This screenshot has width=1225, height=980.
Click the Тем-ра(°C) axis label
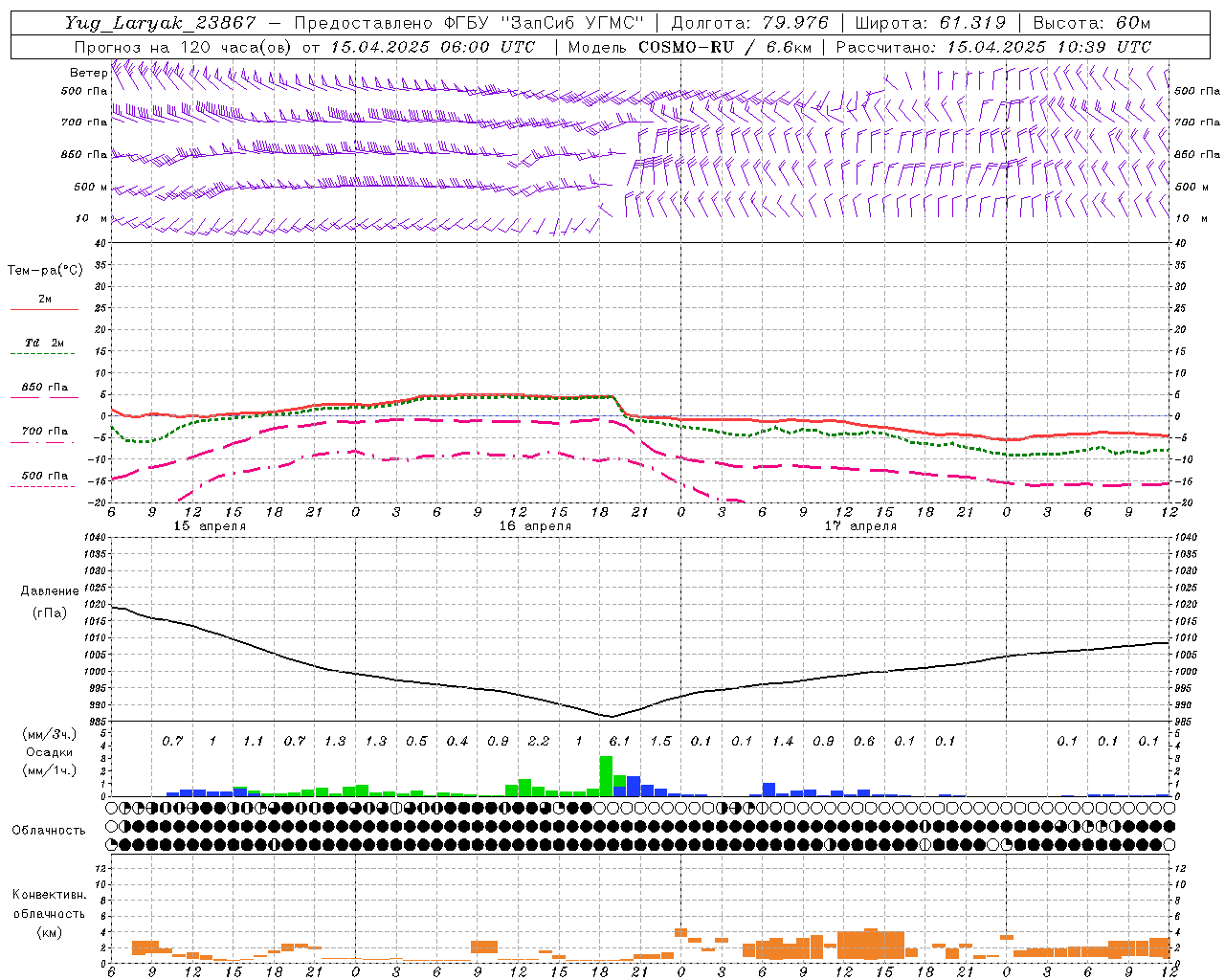(45, 271)
